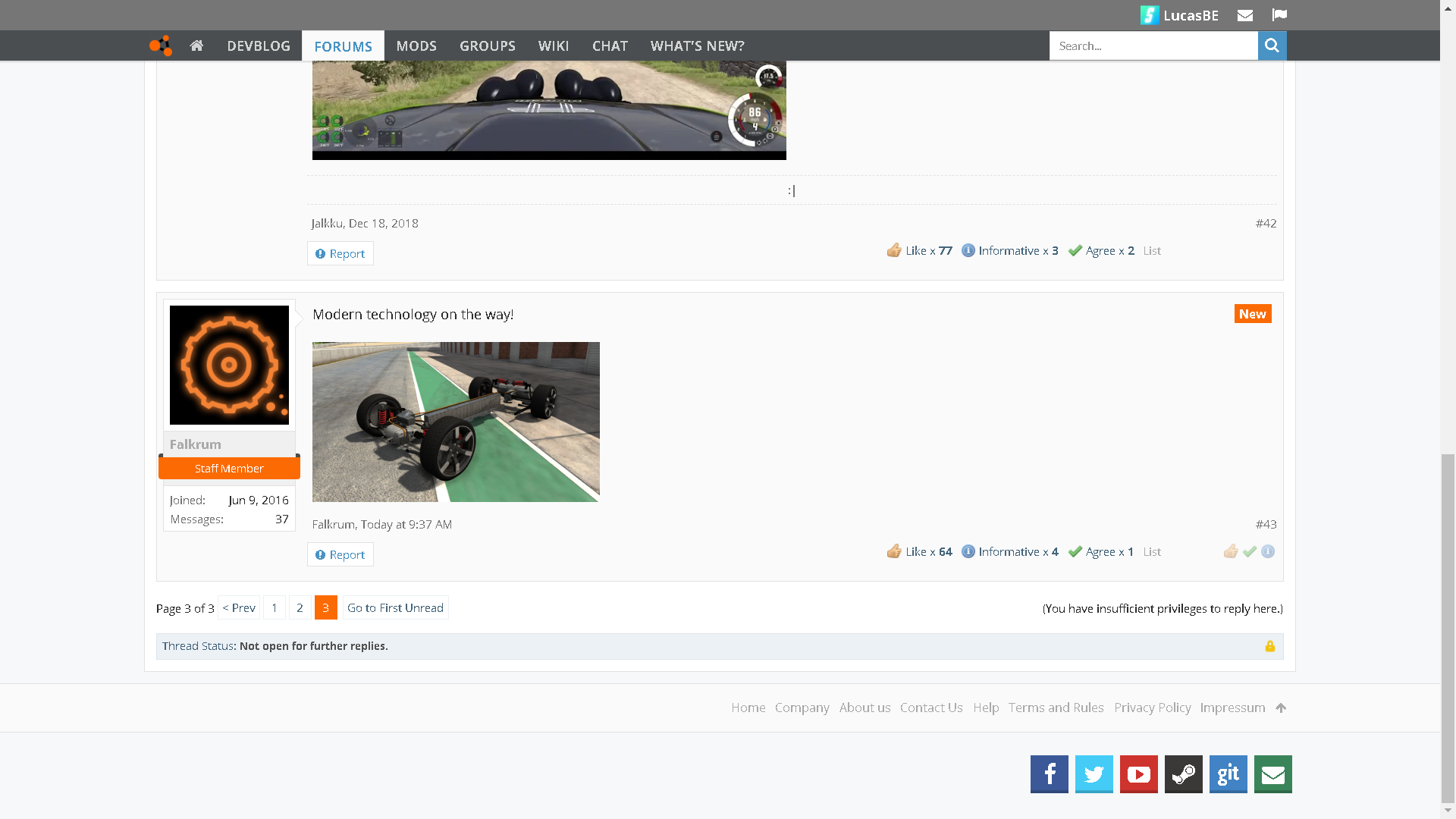Open footer Home link
This screenshot has height=819, width=1456.
point(748,708)
